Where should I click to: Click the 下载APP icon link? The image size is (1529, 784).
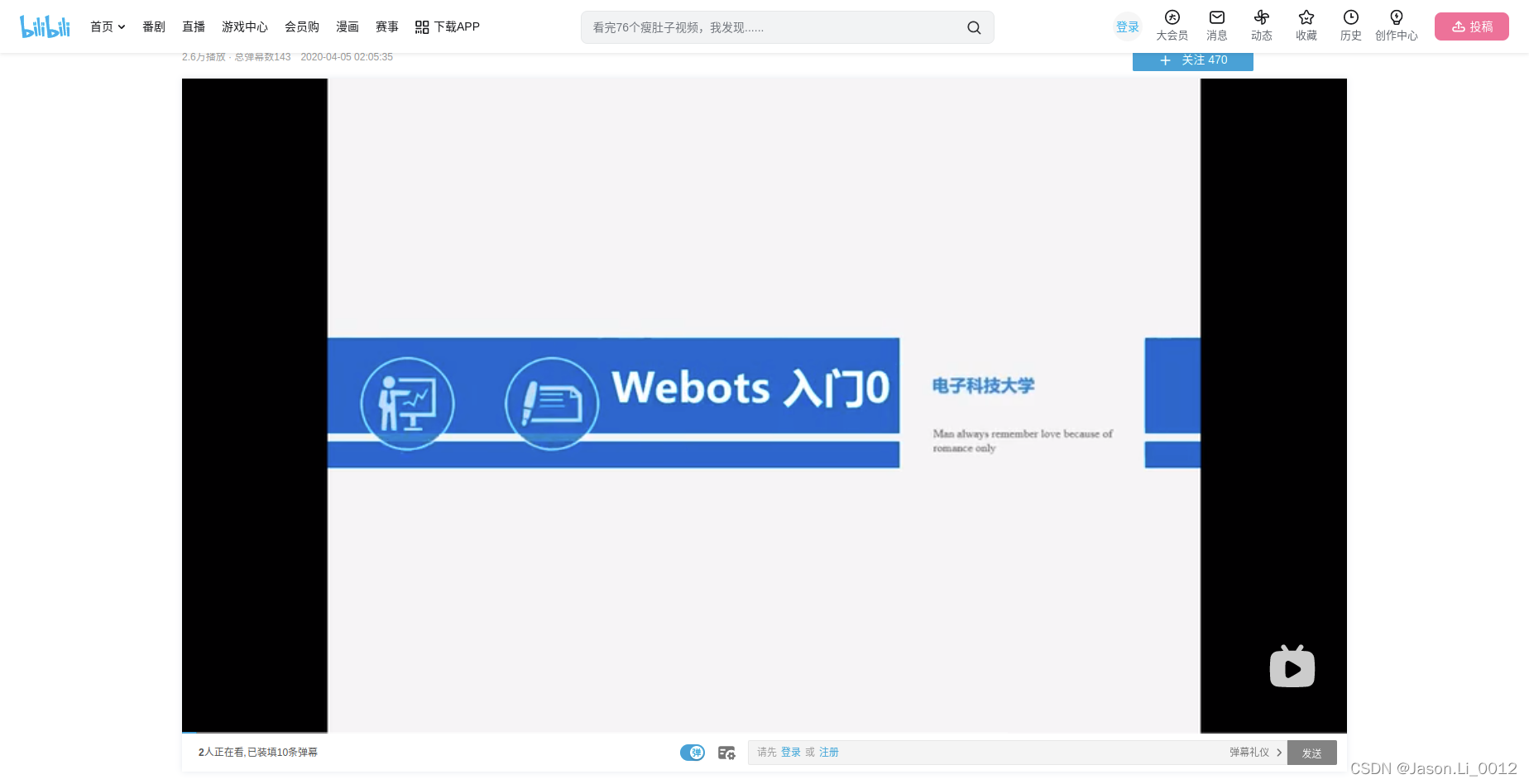point(448,26)
